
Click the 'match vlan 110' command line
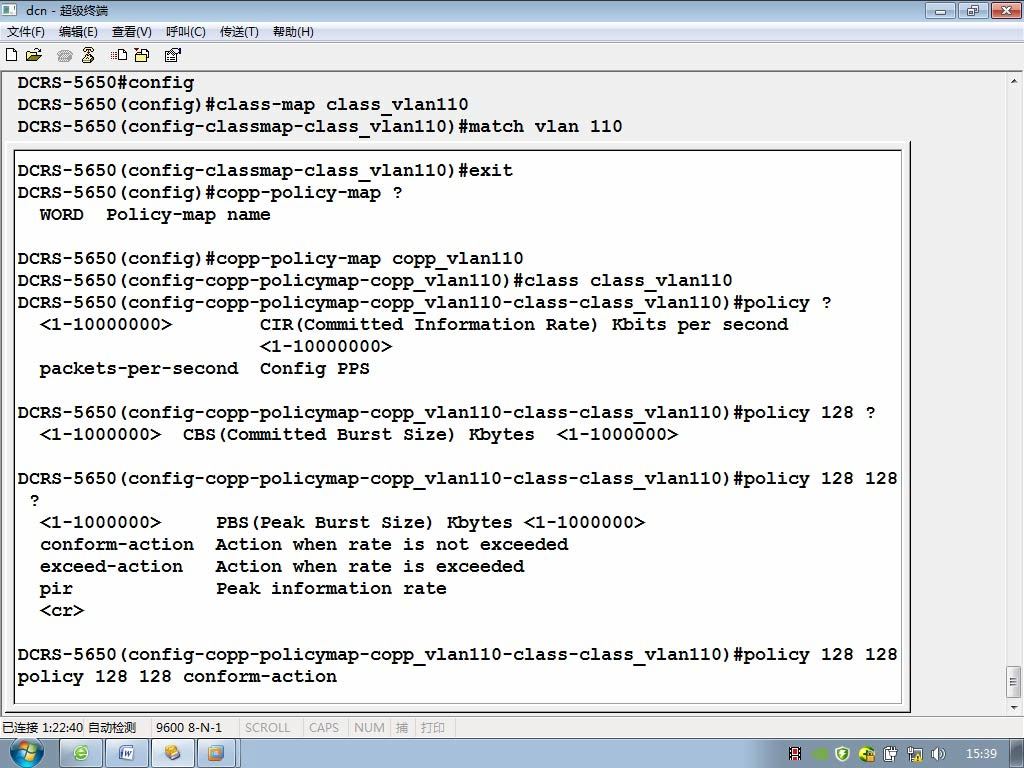[319, 126]
